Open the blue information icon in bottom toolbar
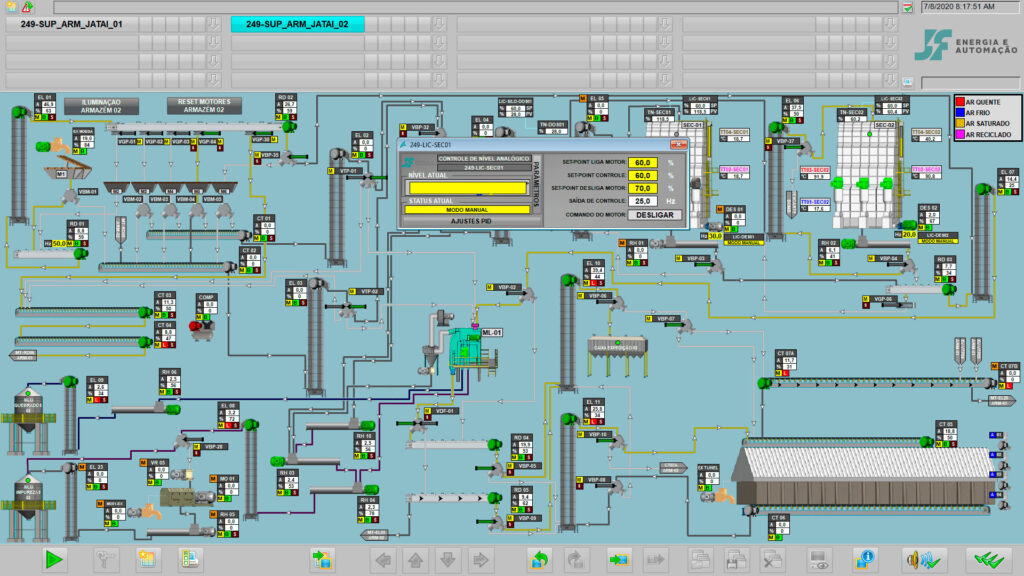Screen dimensions: 1024x576 [x=864, y=560]
